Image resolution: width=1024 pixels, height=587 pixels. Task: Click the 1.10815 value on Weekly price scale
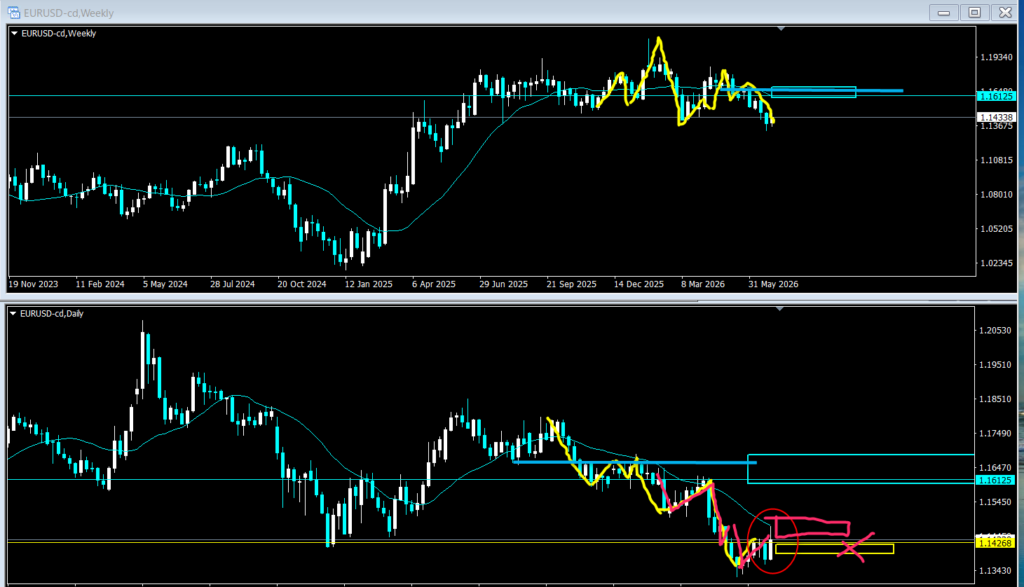(x=997, y=160)
